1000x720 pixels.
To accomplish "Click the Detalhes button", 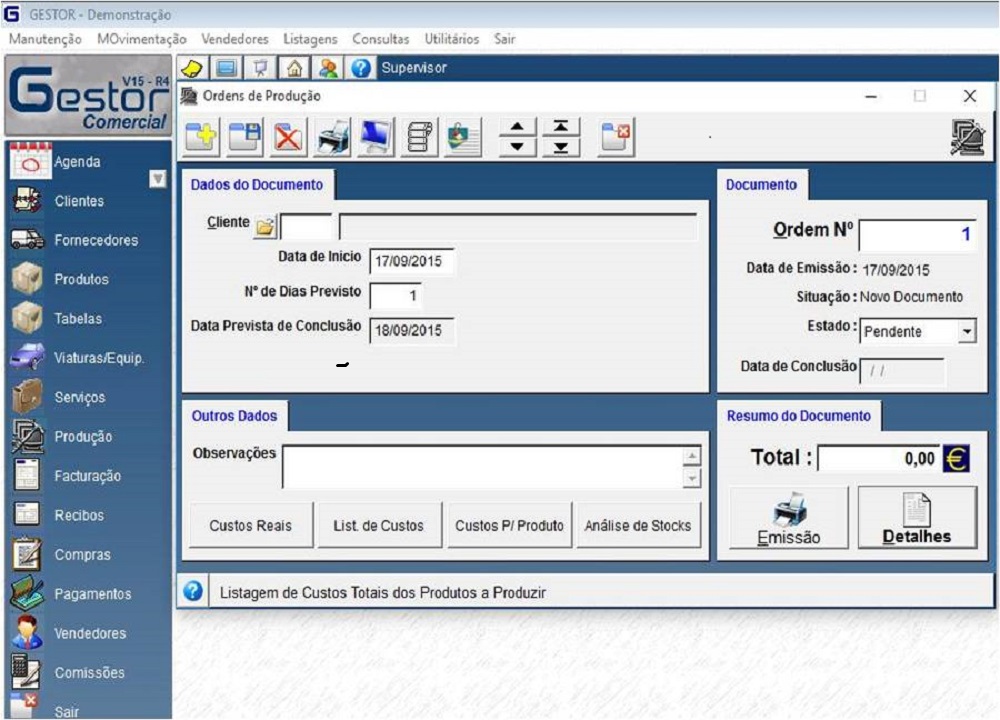I will [917, 518].
